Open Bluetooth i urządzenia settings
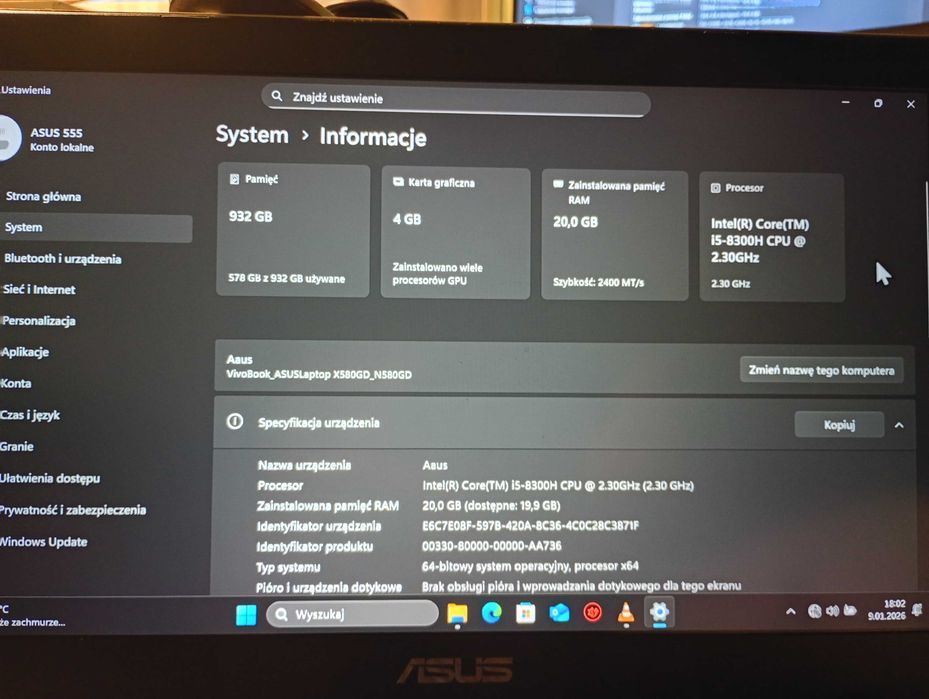The image size is (929, 699). coord(62,258)
